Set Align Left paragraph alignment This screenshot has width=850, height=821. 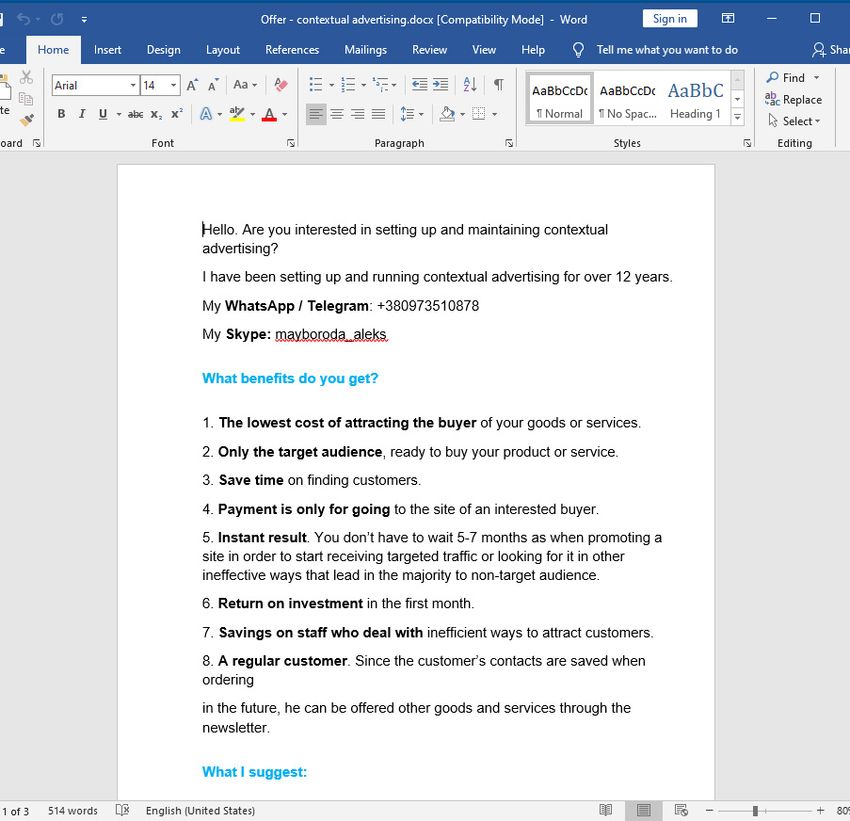(x=316, y=114)
